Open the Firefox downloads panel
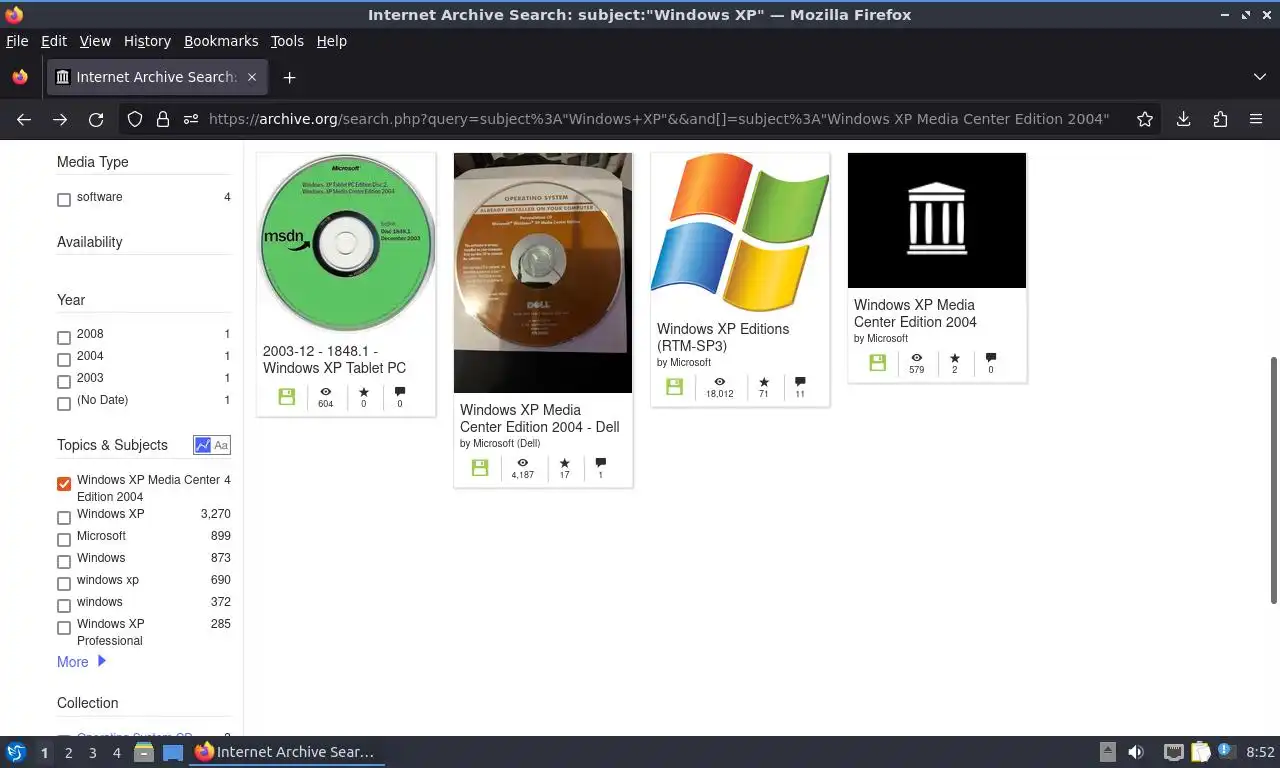Viewport: 1280px width, 768px height. [1183, 119]
